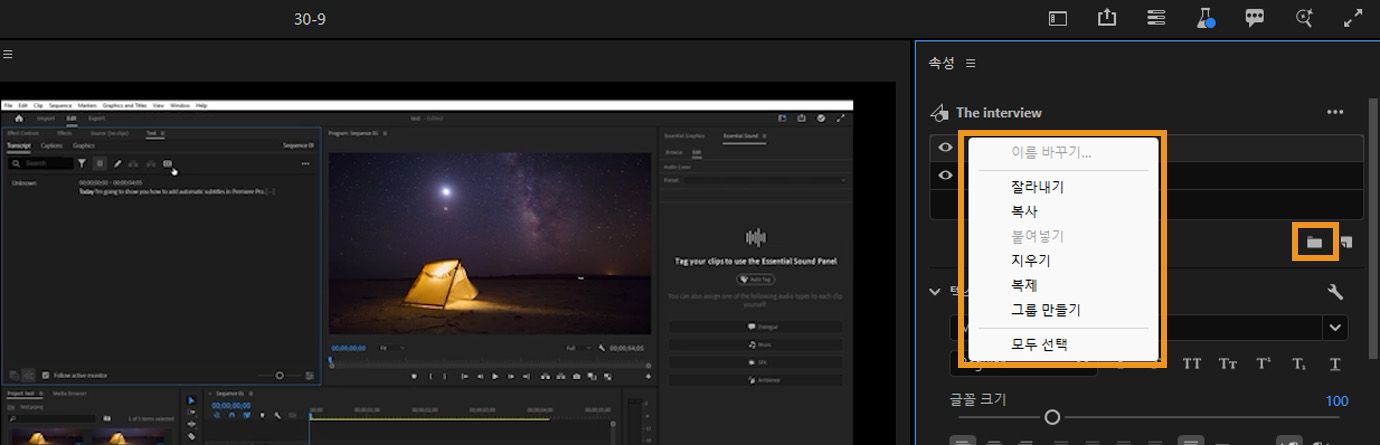Open the workspaces icon in top bar
The height and width of the screenshot is (445, 1380).
(1156, 18)
